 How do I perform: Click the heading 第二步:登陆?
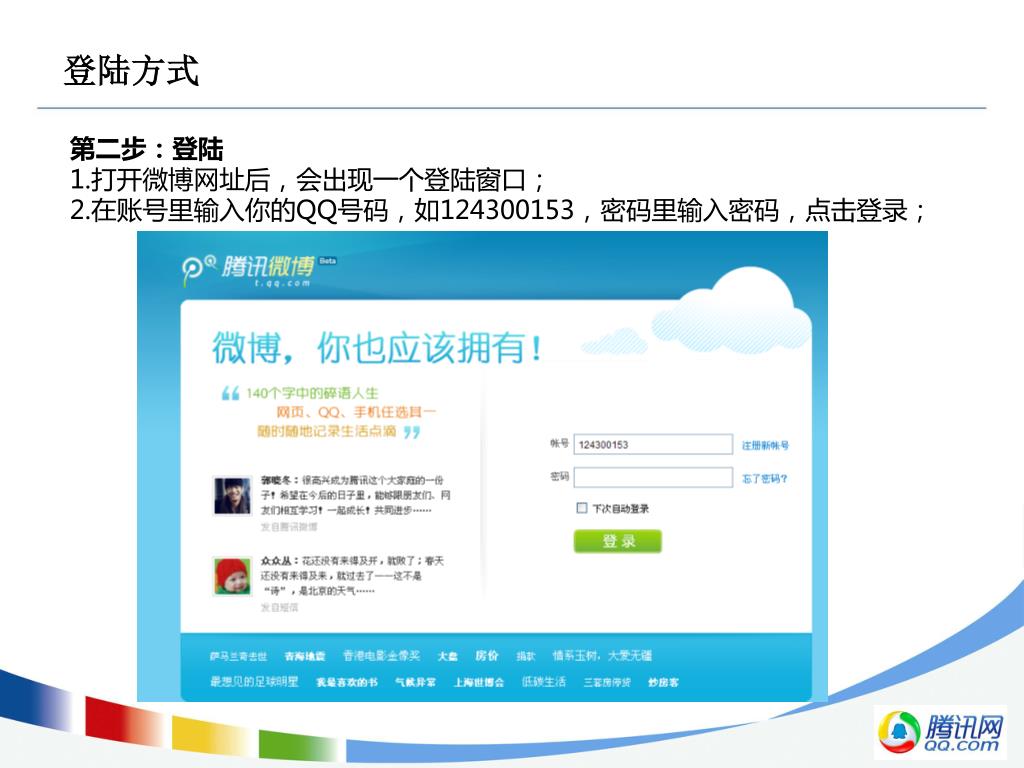point(147,149)
